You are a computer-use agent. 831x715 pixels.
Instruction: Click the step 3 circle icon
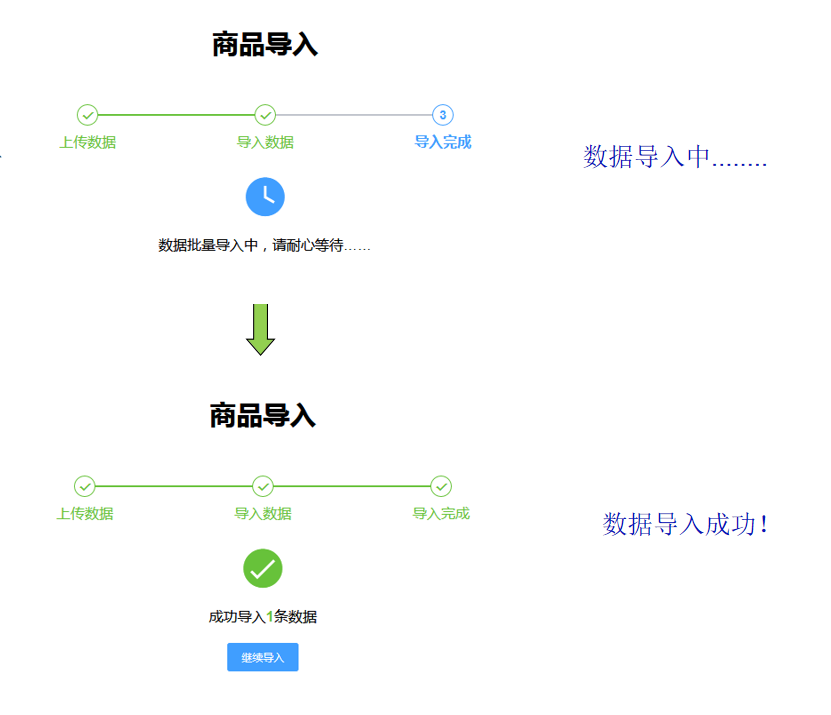point(443,114)
